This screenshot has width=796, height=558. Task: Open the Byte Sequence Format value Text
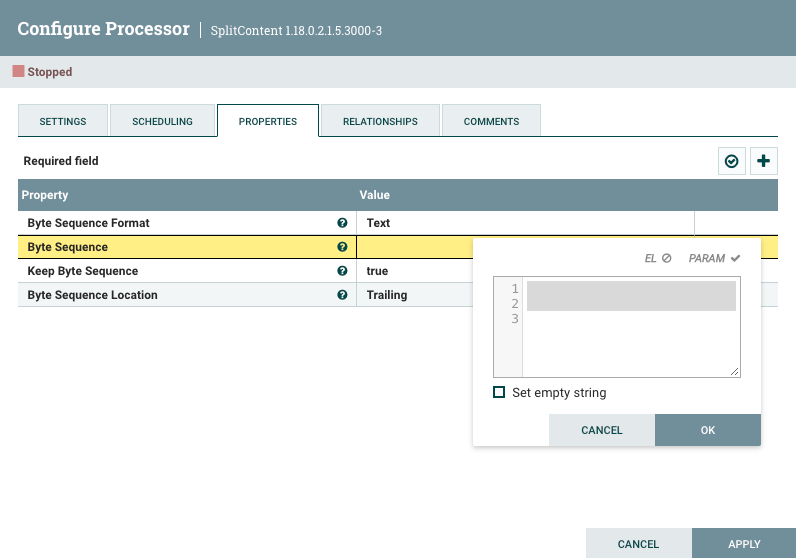click(x=378, y=223)
